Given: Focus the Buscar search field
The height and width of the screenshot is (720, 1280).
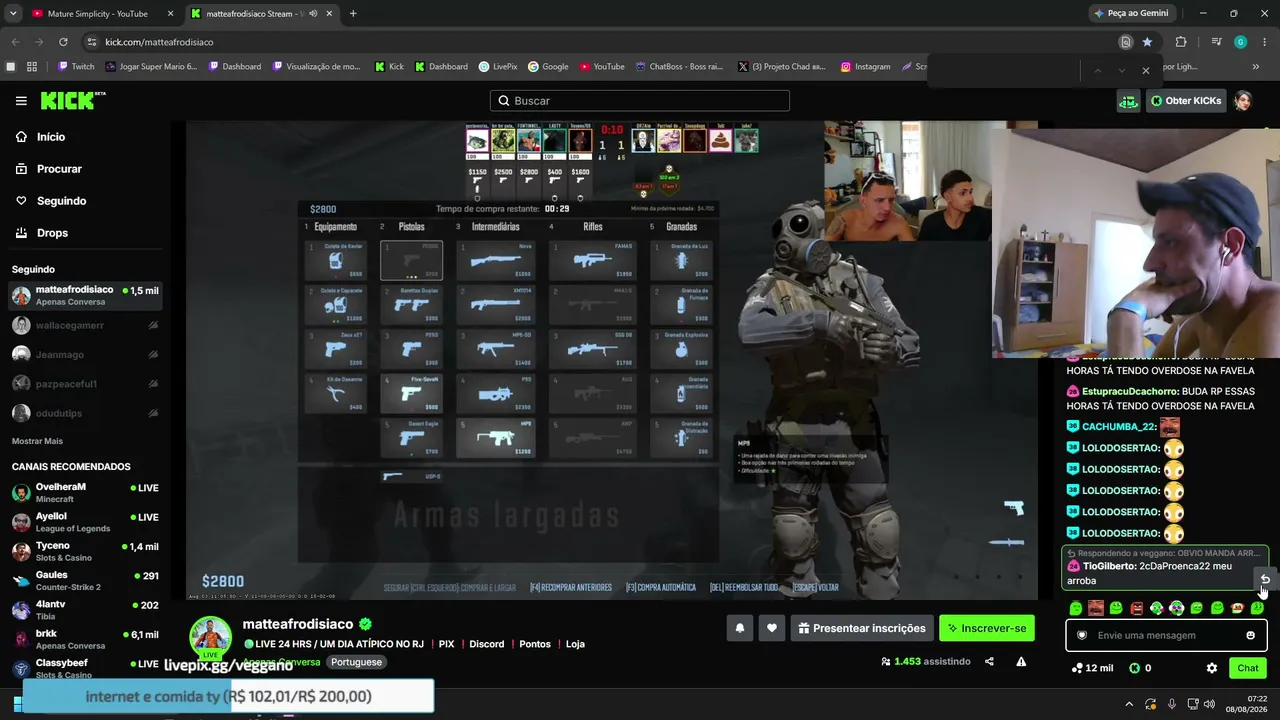Looking at the screenshot, I should [640, 101].
